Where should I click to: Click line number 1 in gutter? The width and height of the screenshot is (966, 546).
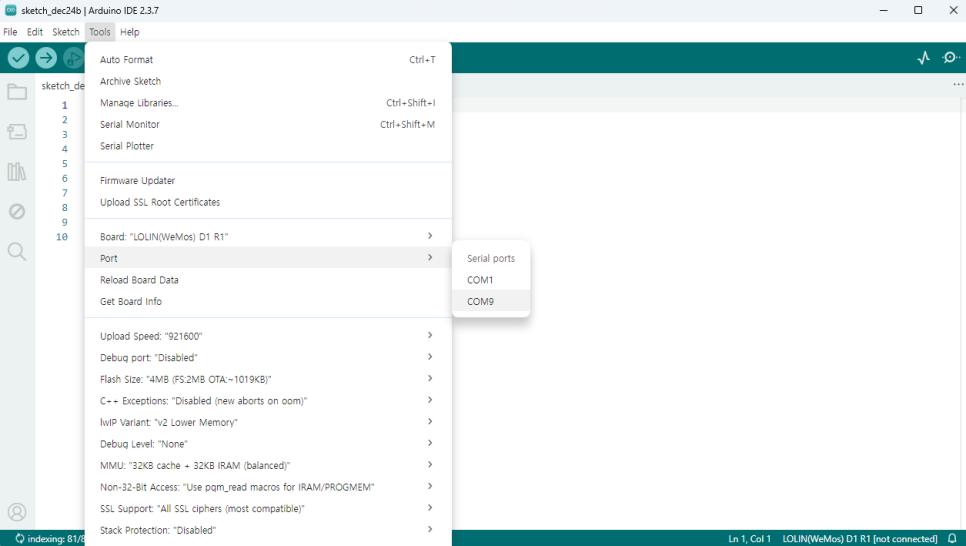(x=64, y=105)
